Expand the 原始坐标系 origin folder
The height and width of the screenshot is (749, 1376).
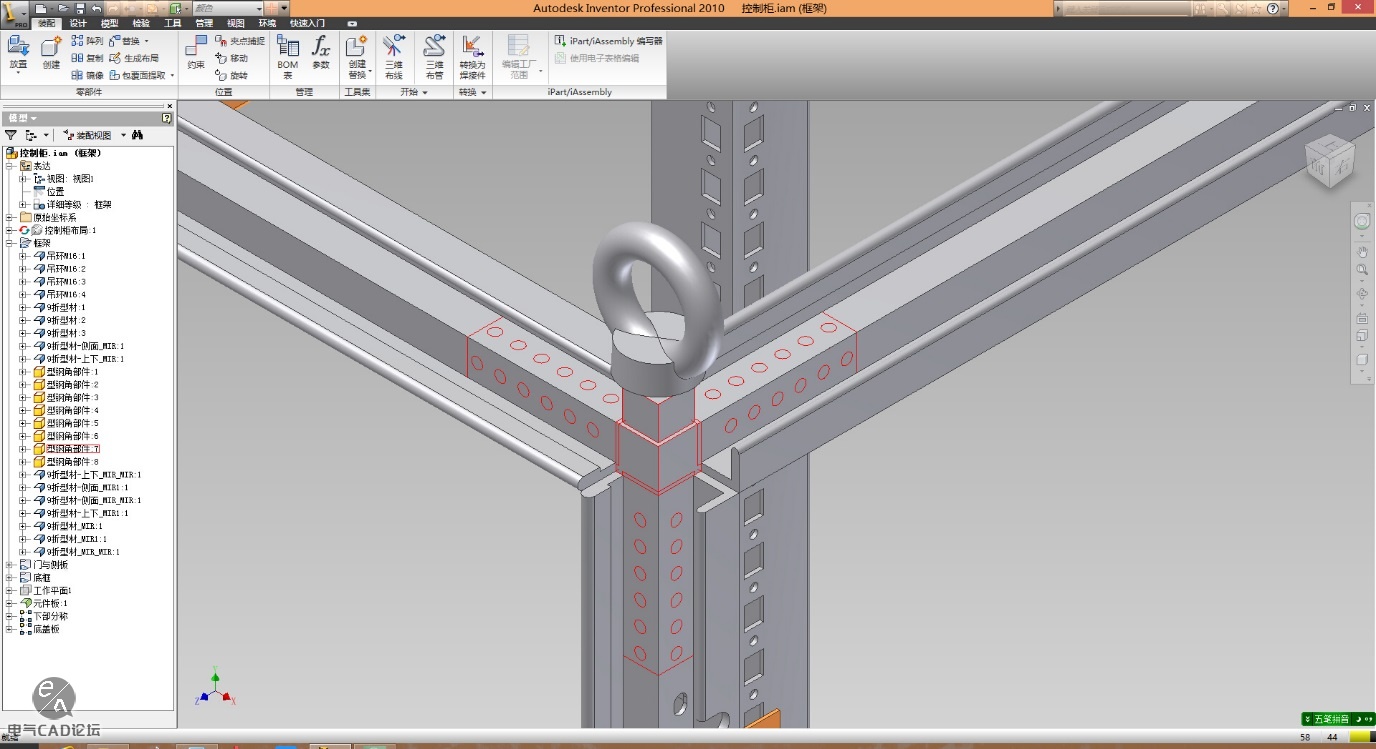click(x=10, y=217)
